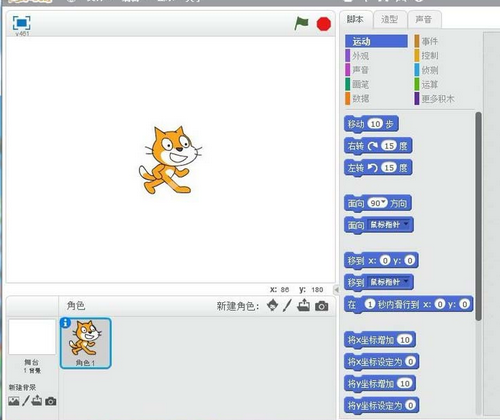Switch to the 脚本 tab

[355, 19]
